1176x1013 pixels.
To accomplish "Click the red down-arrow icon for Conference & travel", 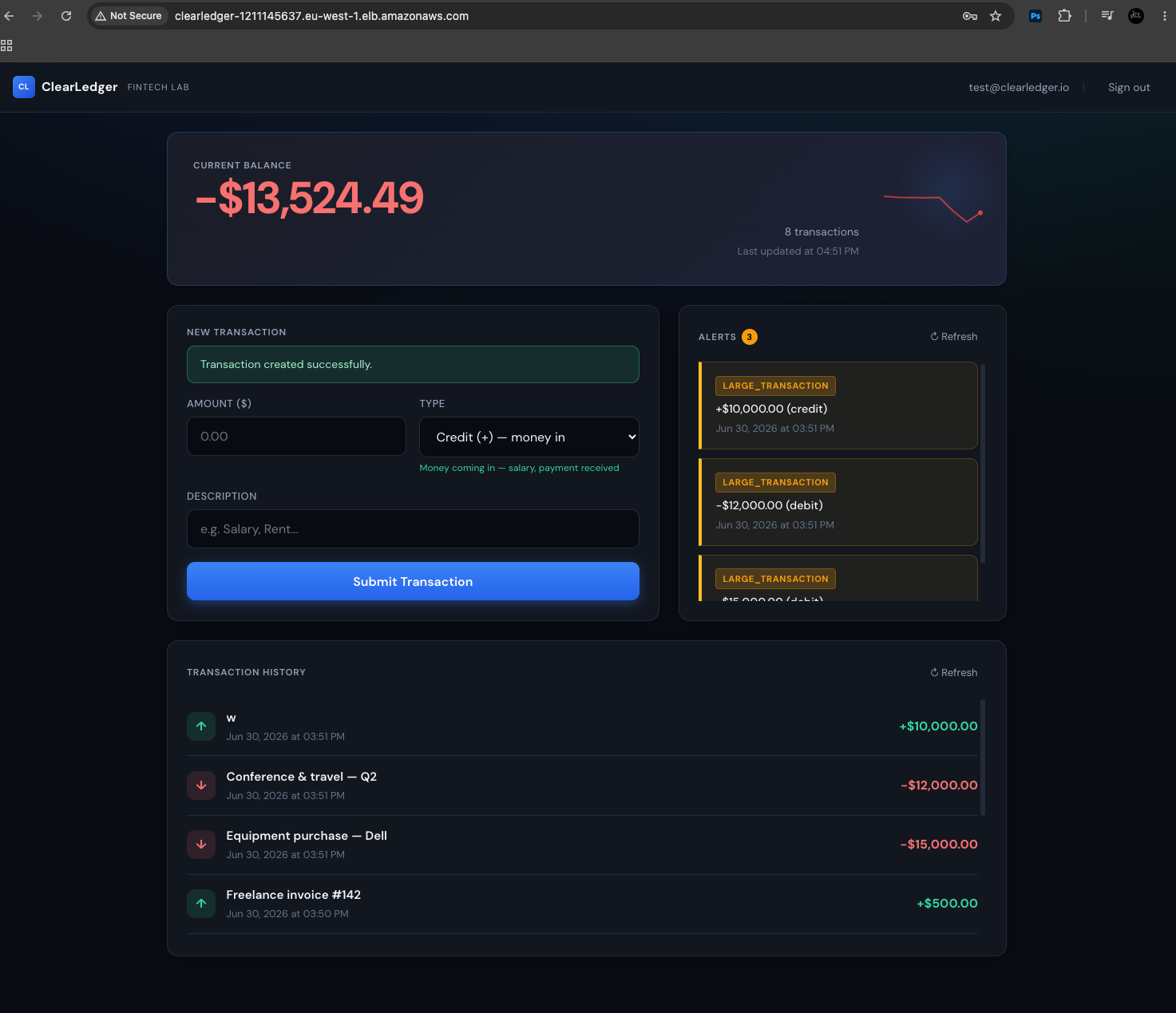I will (201, 785).
